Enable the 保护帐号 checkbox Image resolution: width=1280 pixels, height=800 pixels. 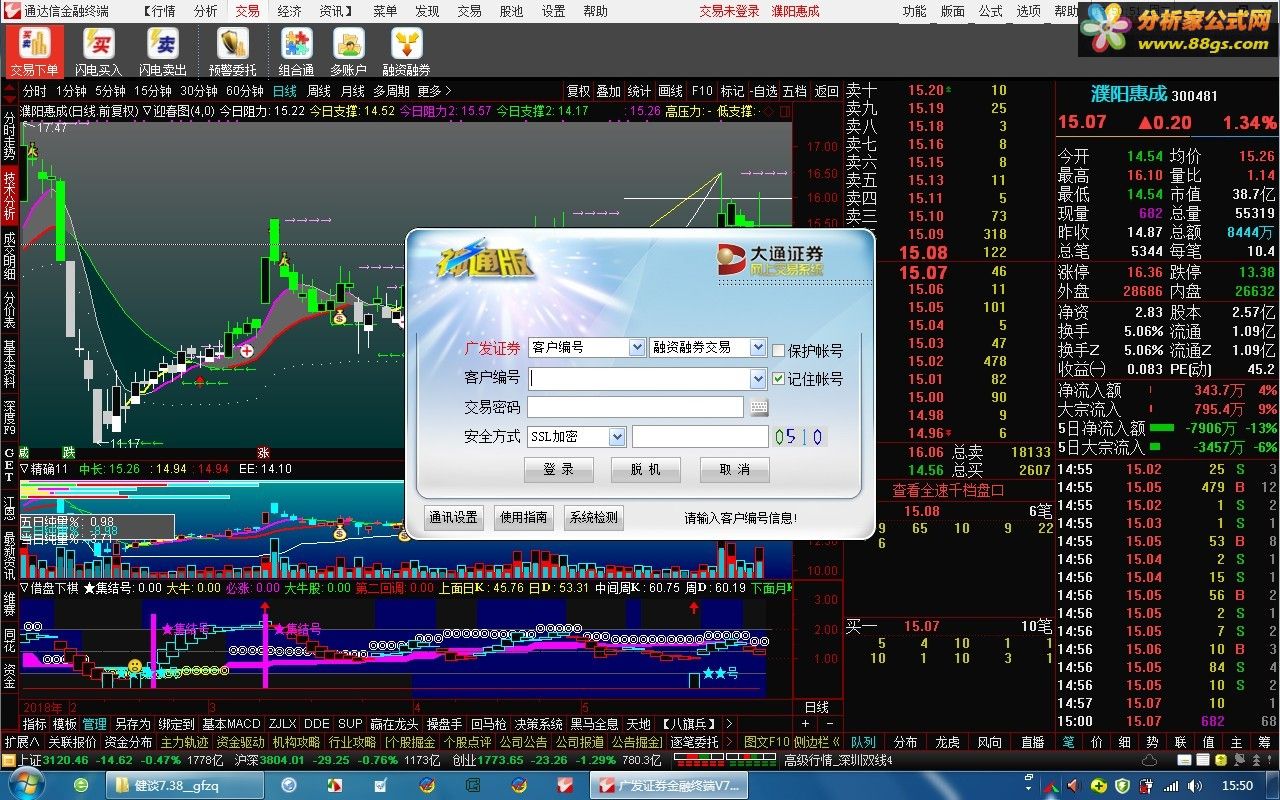tap(778, 350)
